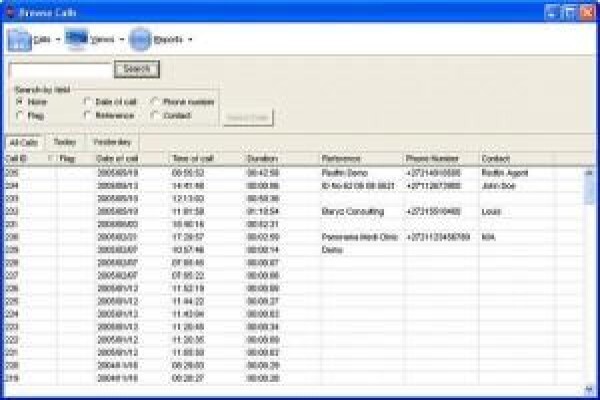Click the reference cell 'Demo'
The width and height of the screenshot is (600, 400).
pos(332,250)
